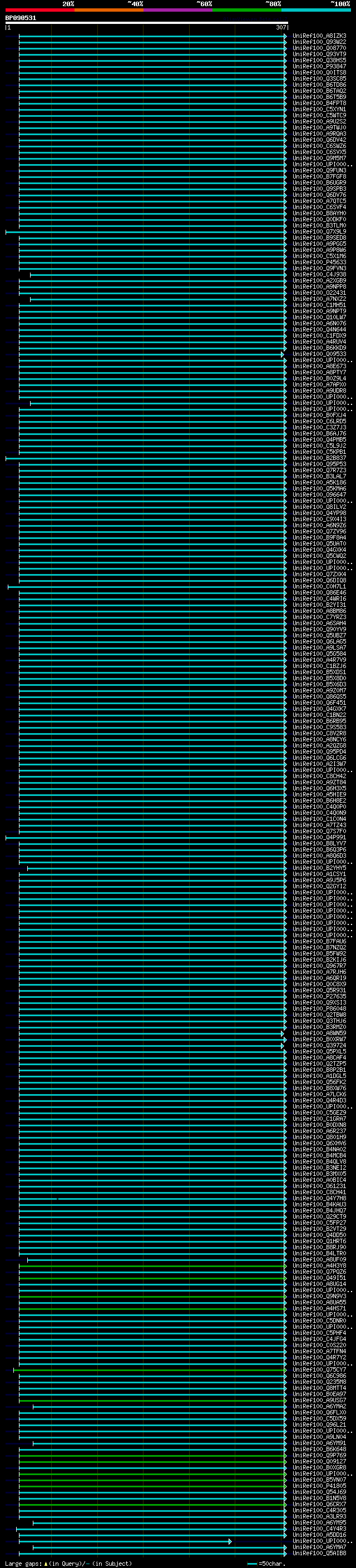Image resolution: width=356 pixels, height=1568 pixels.
Task: Select the UniRef100_A9U2S2 entry
Action: click(x=319, y=122)
